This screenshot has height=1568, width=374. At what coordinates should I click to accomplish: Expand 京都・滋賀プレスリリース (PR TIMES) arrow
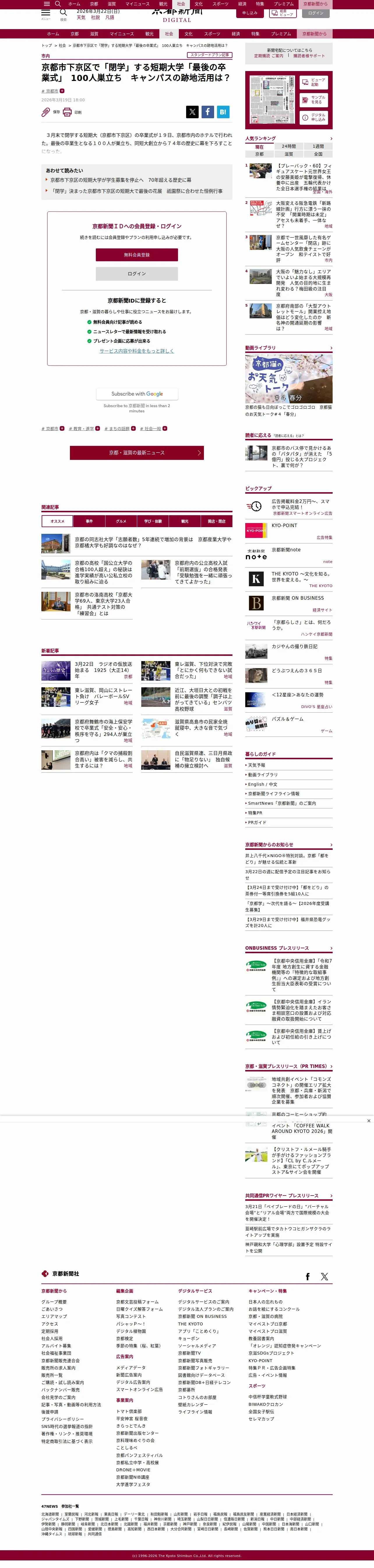tap(331, 1066)
